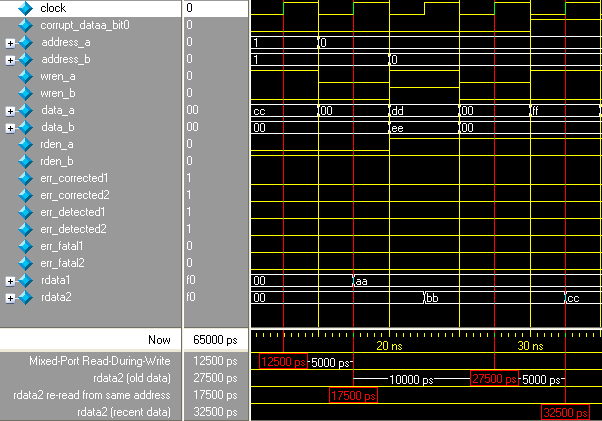Click the red 27500 ps cursor marker
Image resolution: width=602 pixels, height=421 pixels.
pyautogui.click(x=494, y=379)
